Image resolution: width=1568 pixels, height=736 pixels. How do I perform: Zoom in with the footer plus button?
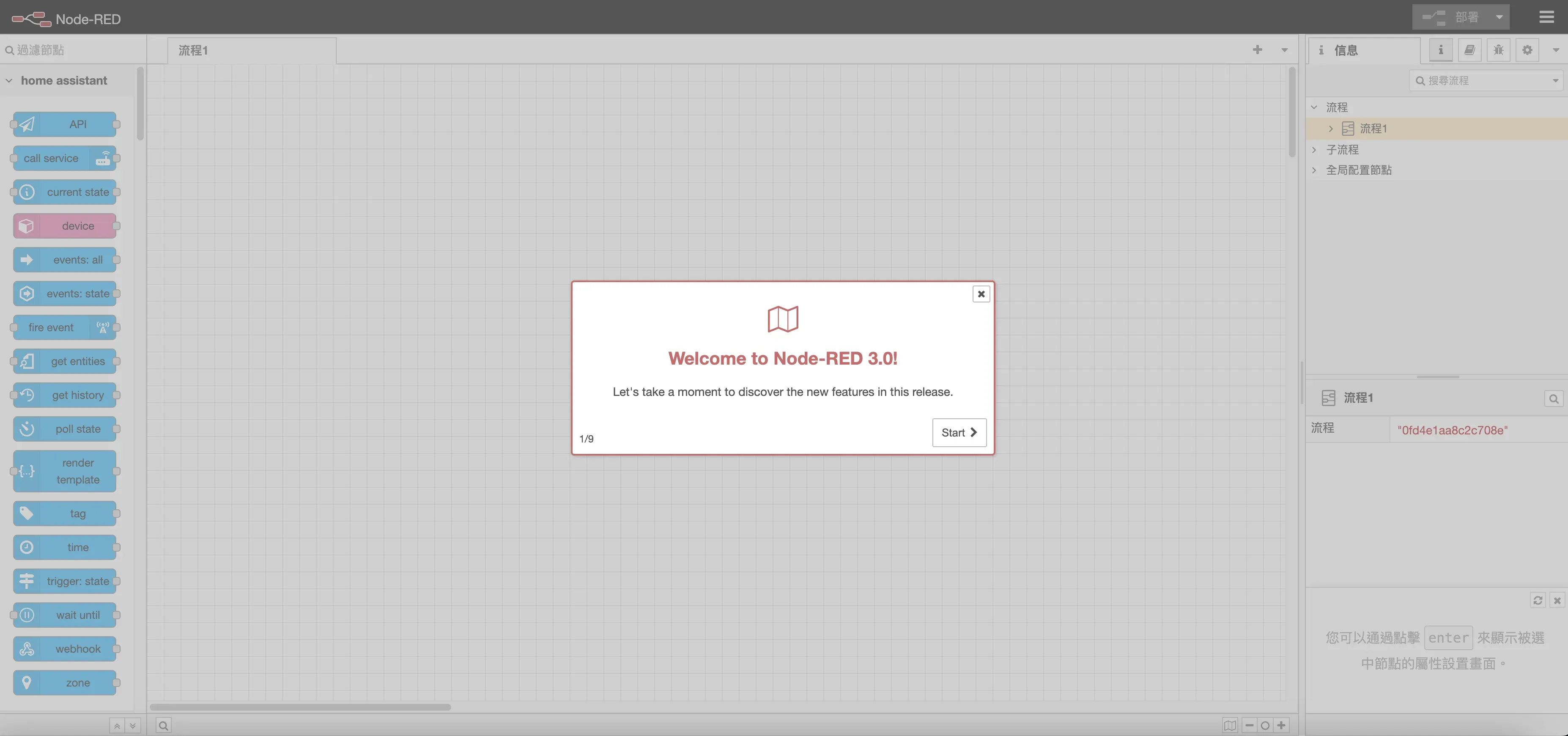pos(1281,725)
